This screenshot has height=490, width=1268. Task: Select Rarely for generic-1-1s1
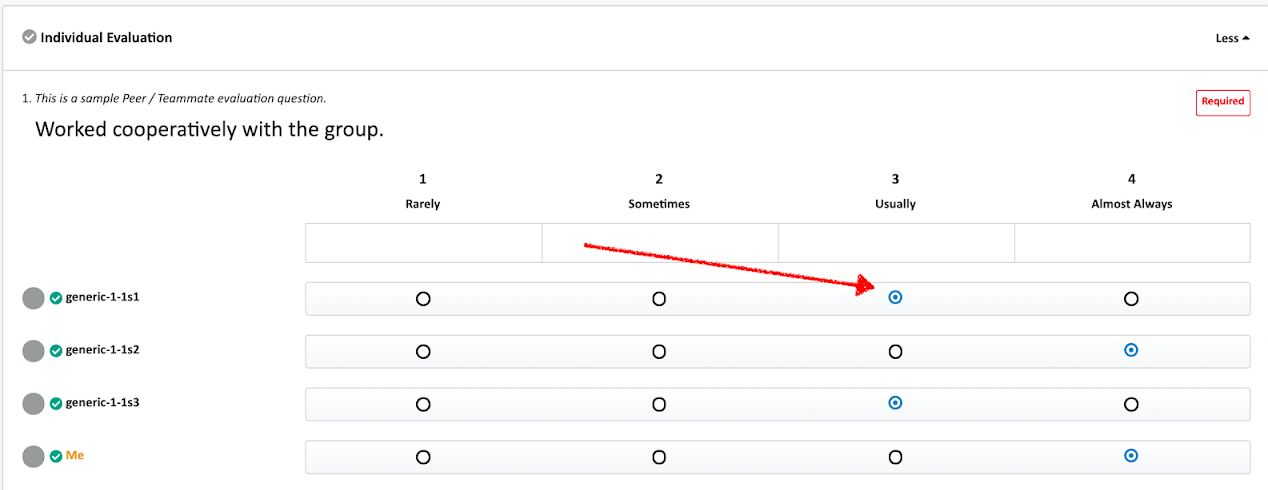pyautogui.click(x=423, y=299)
